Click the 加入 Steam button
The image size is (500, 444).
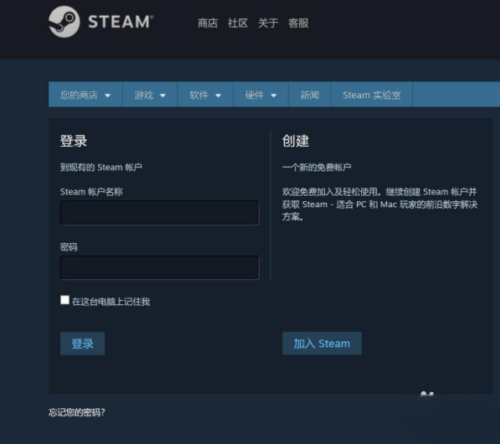click(322, 343)
